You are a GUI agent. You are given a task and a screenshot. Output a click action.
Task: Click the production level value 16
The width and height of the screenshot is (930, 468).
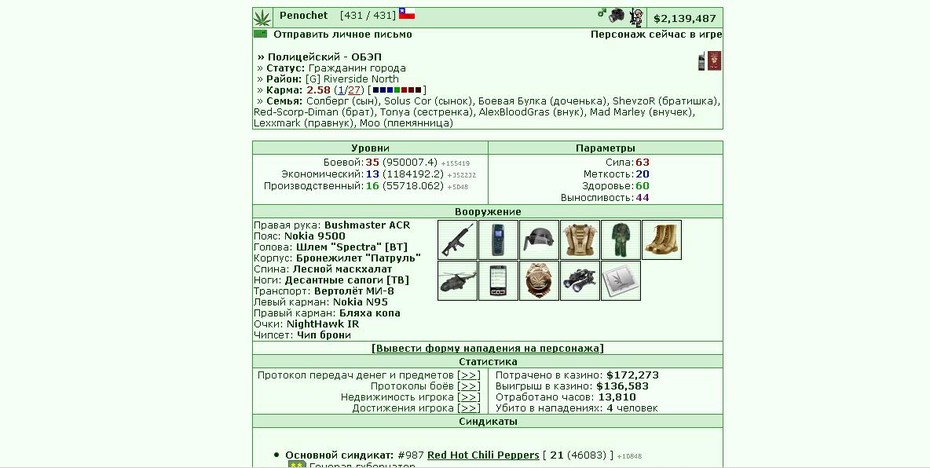pyautogui.click(x=372, y=186)
